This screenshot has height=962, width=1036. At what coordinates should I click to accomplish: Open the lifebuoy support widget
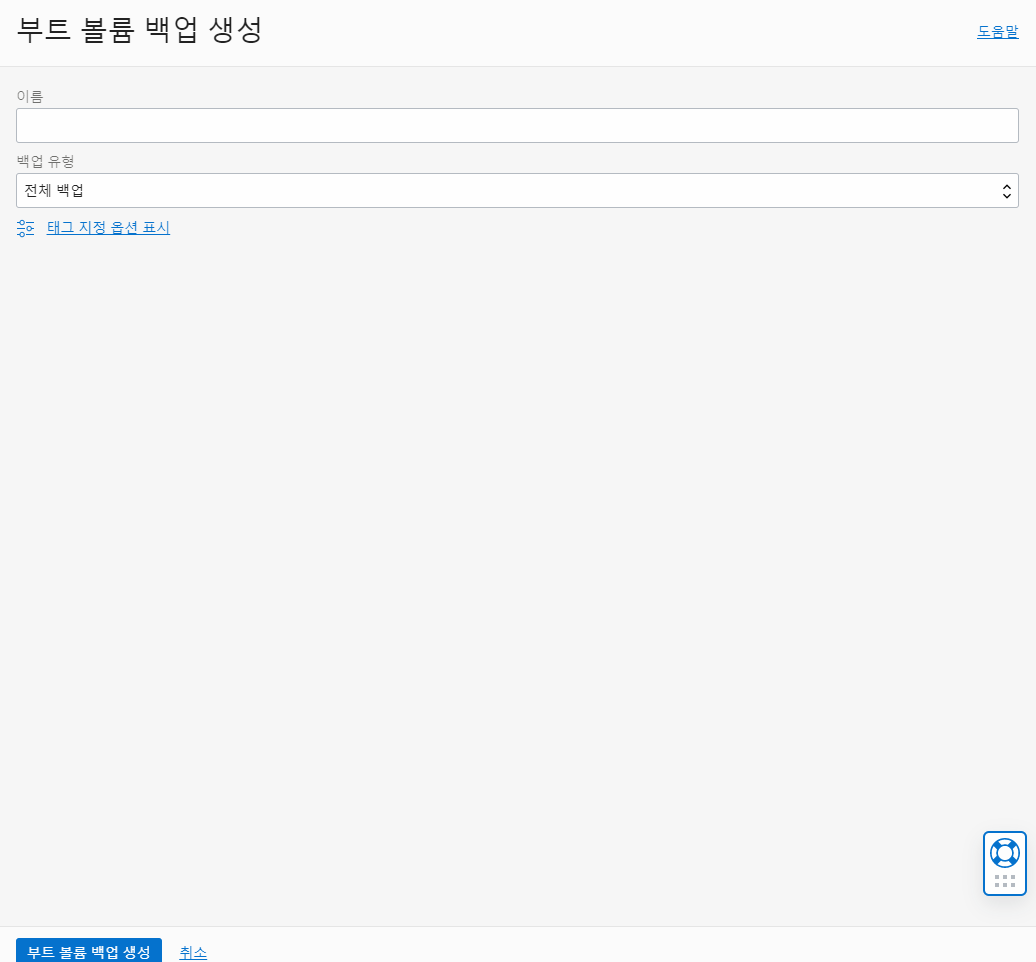(x=1004, y=853)
